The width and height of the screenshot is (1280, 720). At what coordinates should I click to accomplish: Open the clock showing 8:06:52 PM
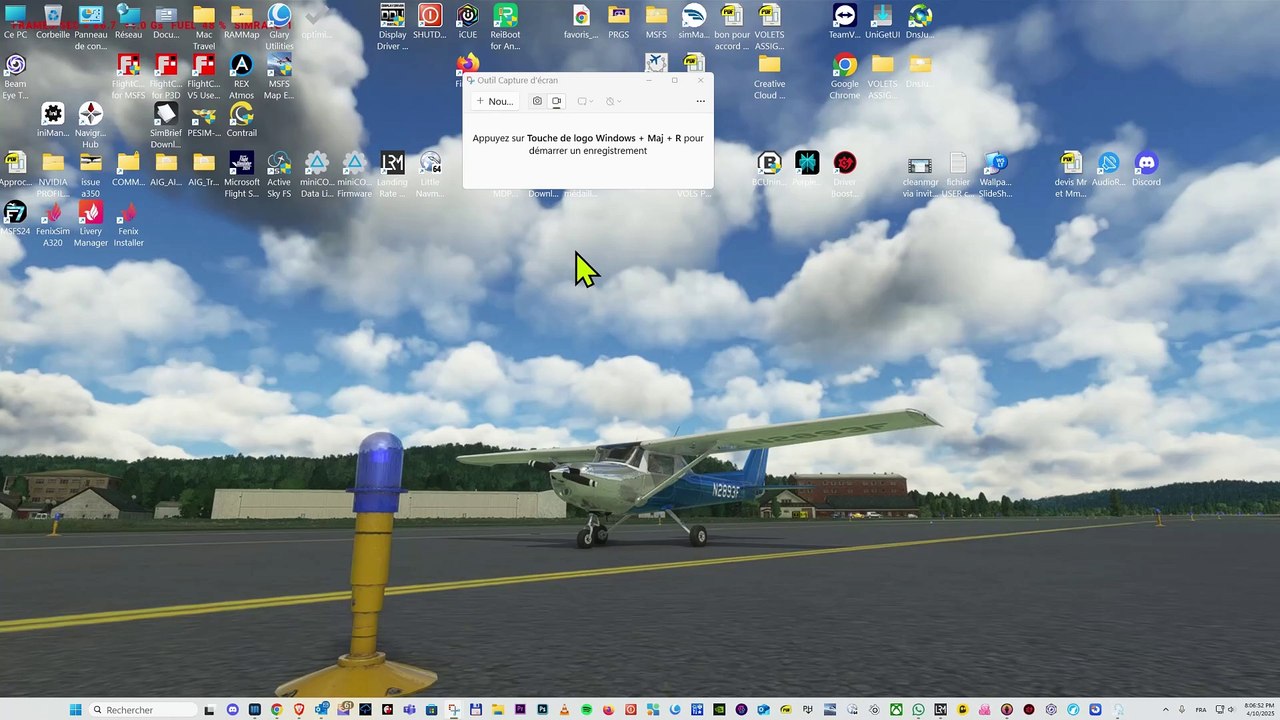(1258, 710)
